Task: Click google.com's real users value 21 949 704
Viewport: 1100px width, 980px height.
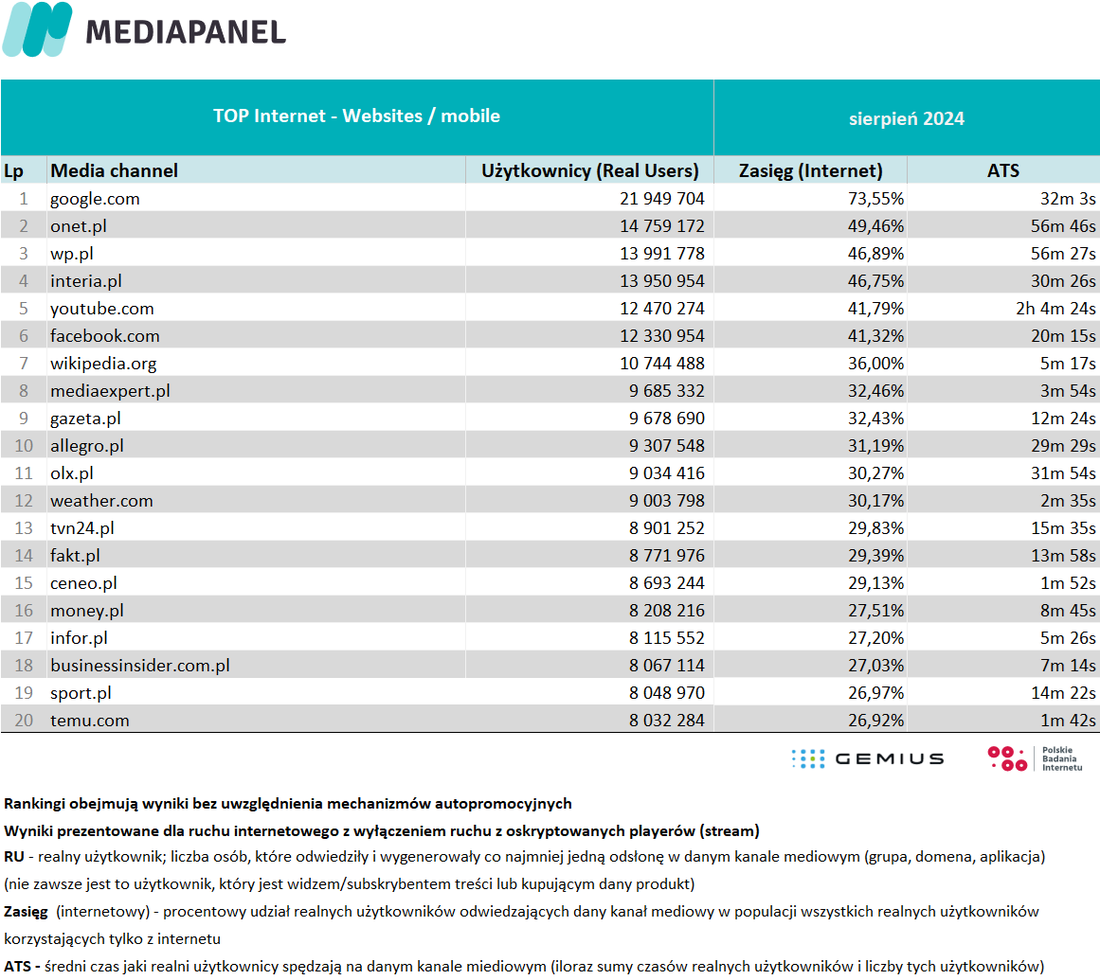Action: (662, 199)
